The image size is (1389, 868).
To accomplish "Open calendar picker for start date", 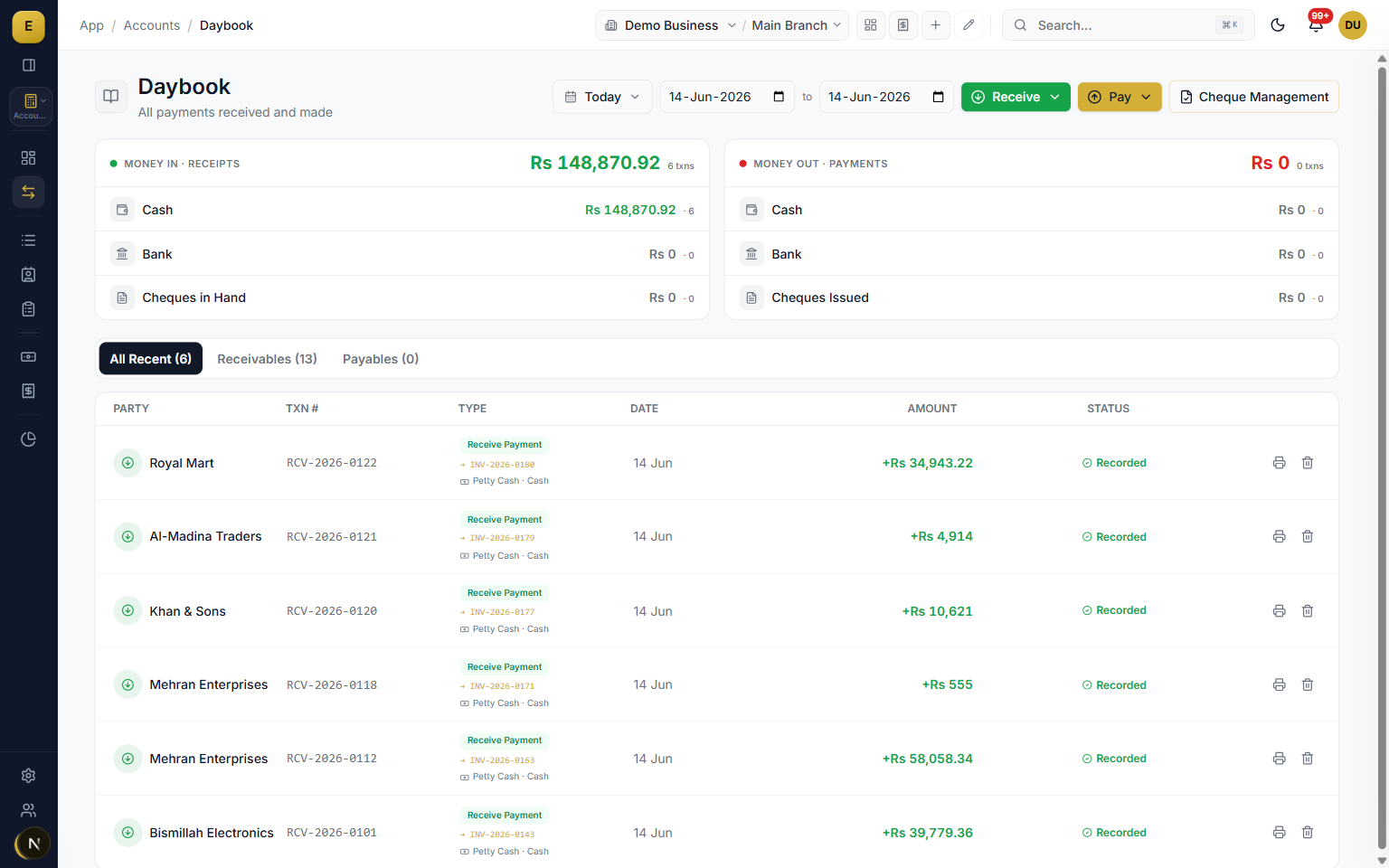I will click(779, 97).
